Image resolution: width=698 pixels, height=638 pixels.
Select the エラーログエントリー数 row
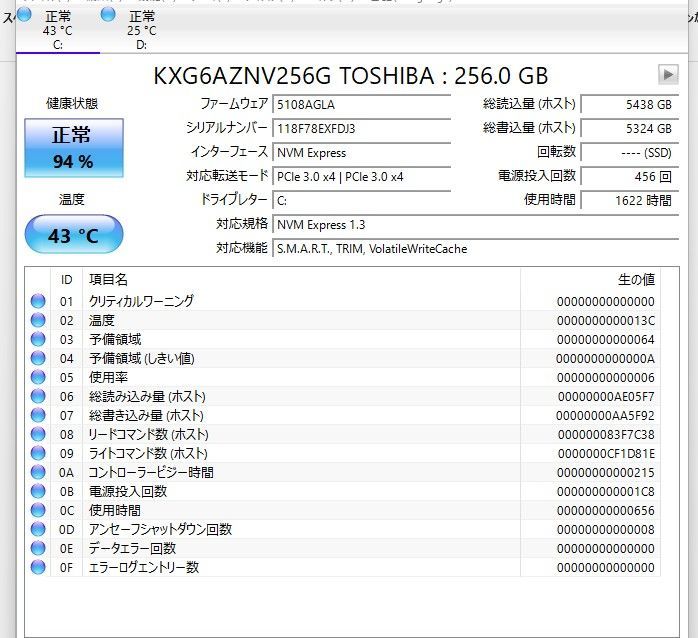pyautogui.click(x=343, y=568)
